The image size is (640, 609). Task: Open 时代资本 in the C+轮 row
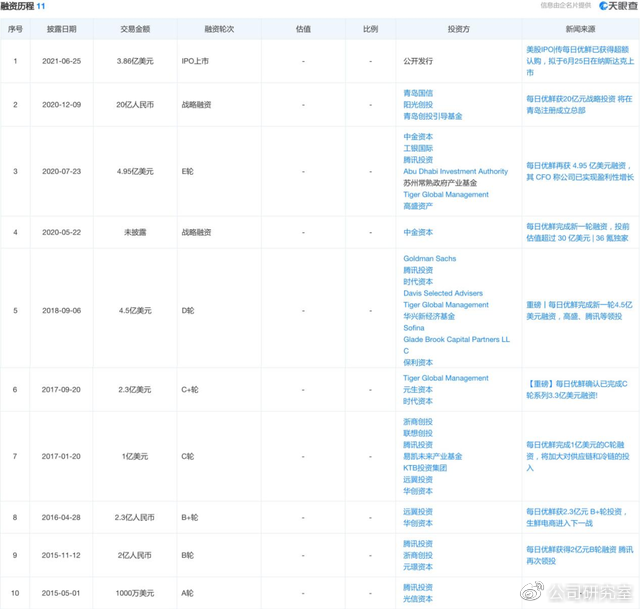(418, 401)
